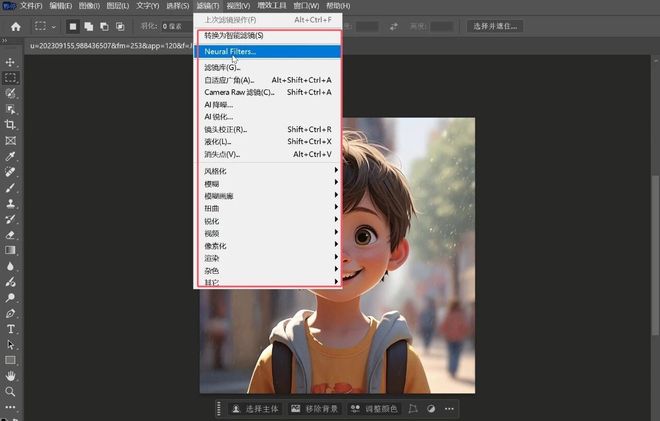Select the History Brush tool
The width and height of the screenshot is (660, 421).
click(x=10, y=219)
